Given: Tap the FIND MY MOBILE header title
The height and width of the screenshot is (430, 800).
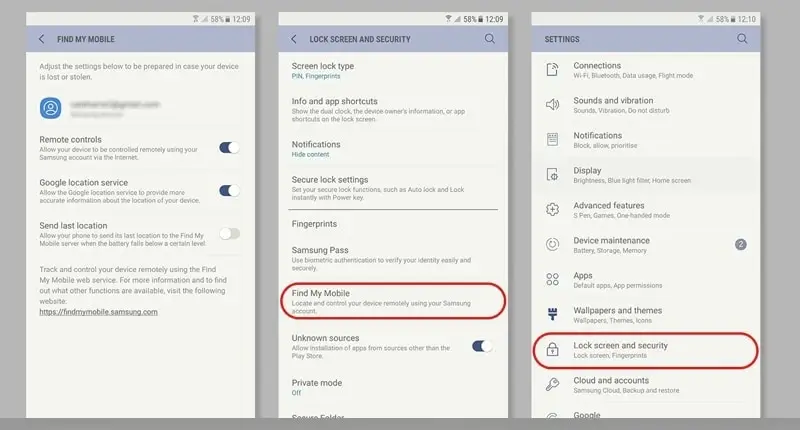Looking at the screenshot, I should tap(86, 39).
